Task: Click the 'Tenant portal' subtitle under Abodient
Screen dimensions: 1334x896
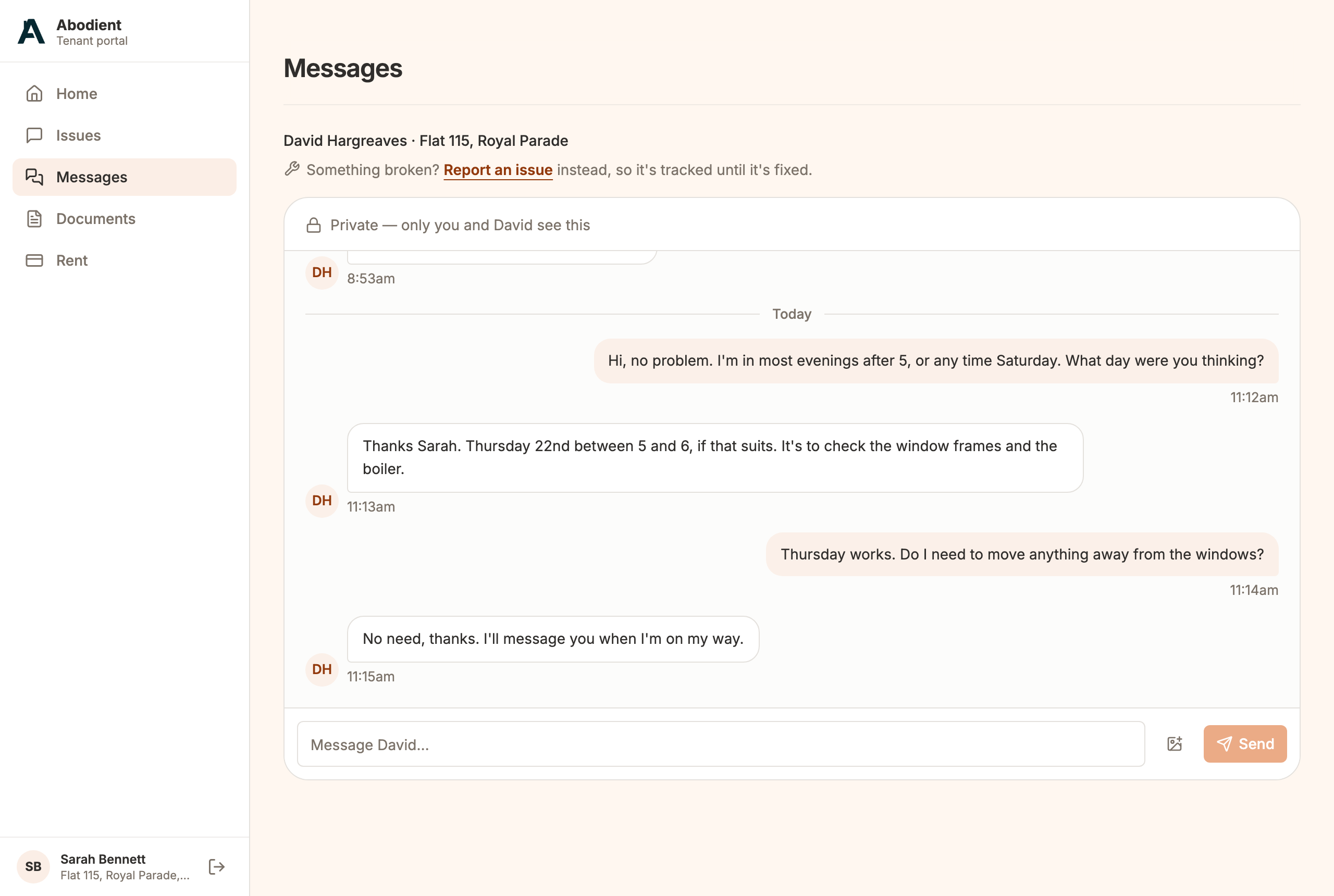Action: pyautogui.click(x=92, y=41)
